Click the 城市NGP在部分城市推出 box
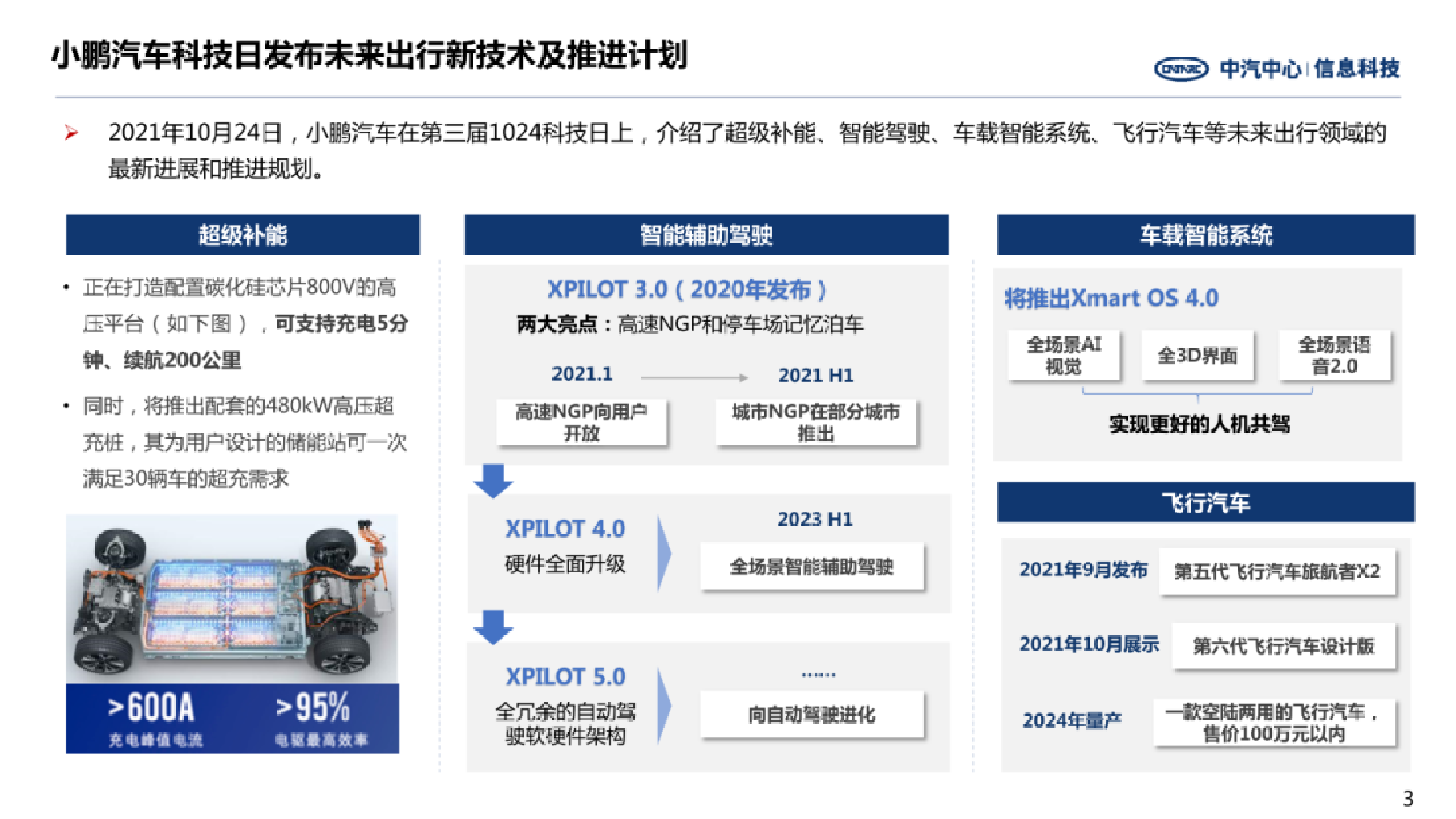 pyautogui.click(x=816, y=422)
